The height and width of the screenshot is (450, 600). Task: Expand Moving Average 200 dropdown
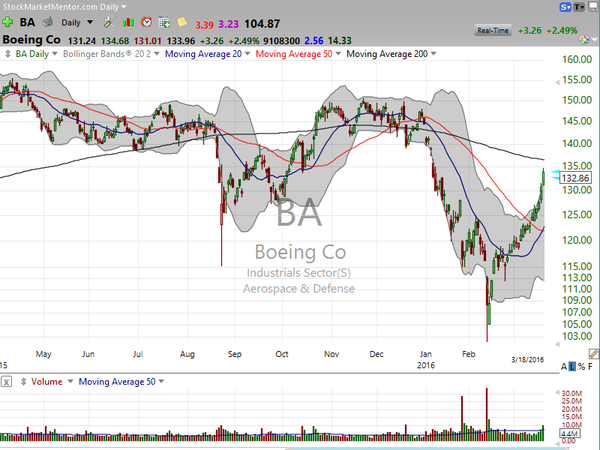click(x=433, y=54)
